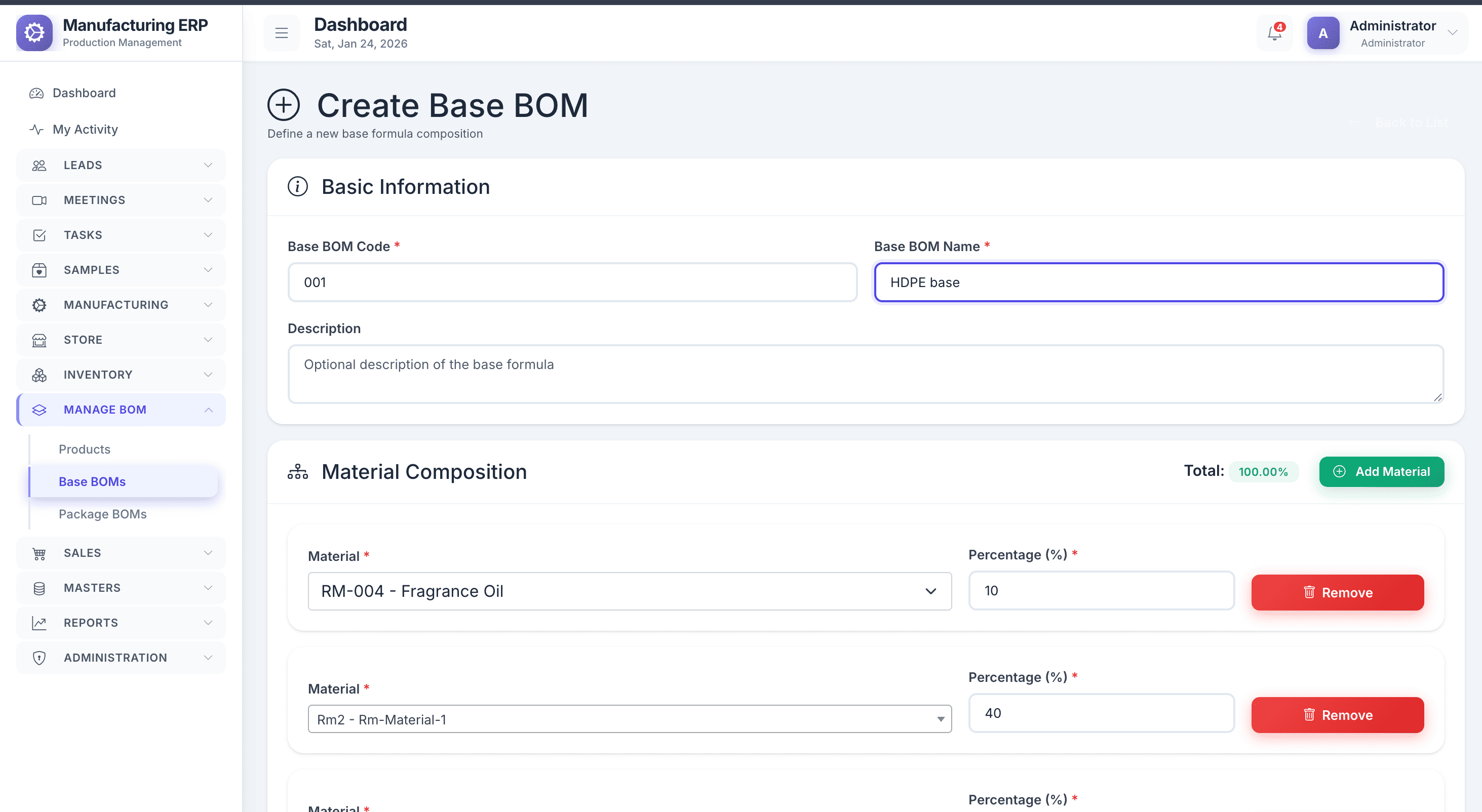
Task: Open the RM-004 Fragrance Oil material dropdown
Action: pyautogui.click(x=630, y=591)
